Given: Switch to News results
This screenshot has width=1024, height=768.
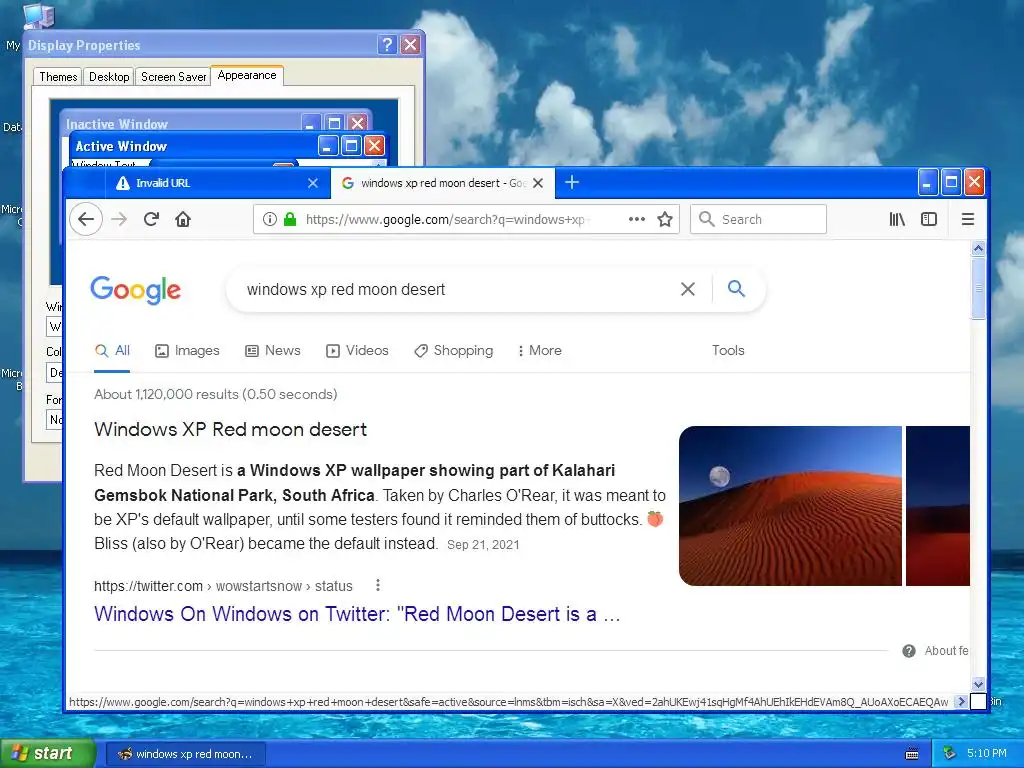Looking at the screenshot, I should click(272, 351).
